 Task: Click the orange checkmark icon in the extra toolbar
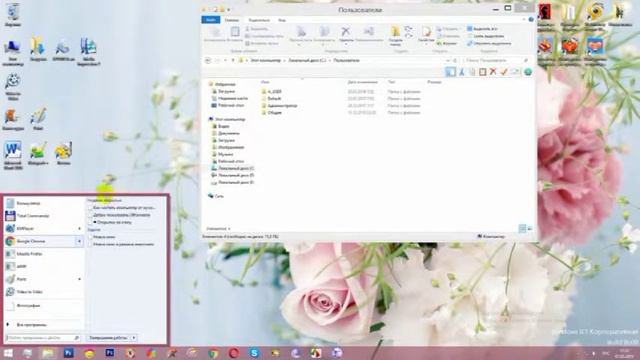tap(504, 72)
